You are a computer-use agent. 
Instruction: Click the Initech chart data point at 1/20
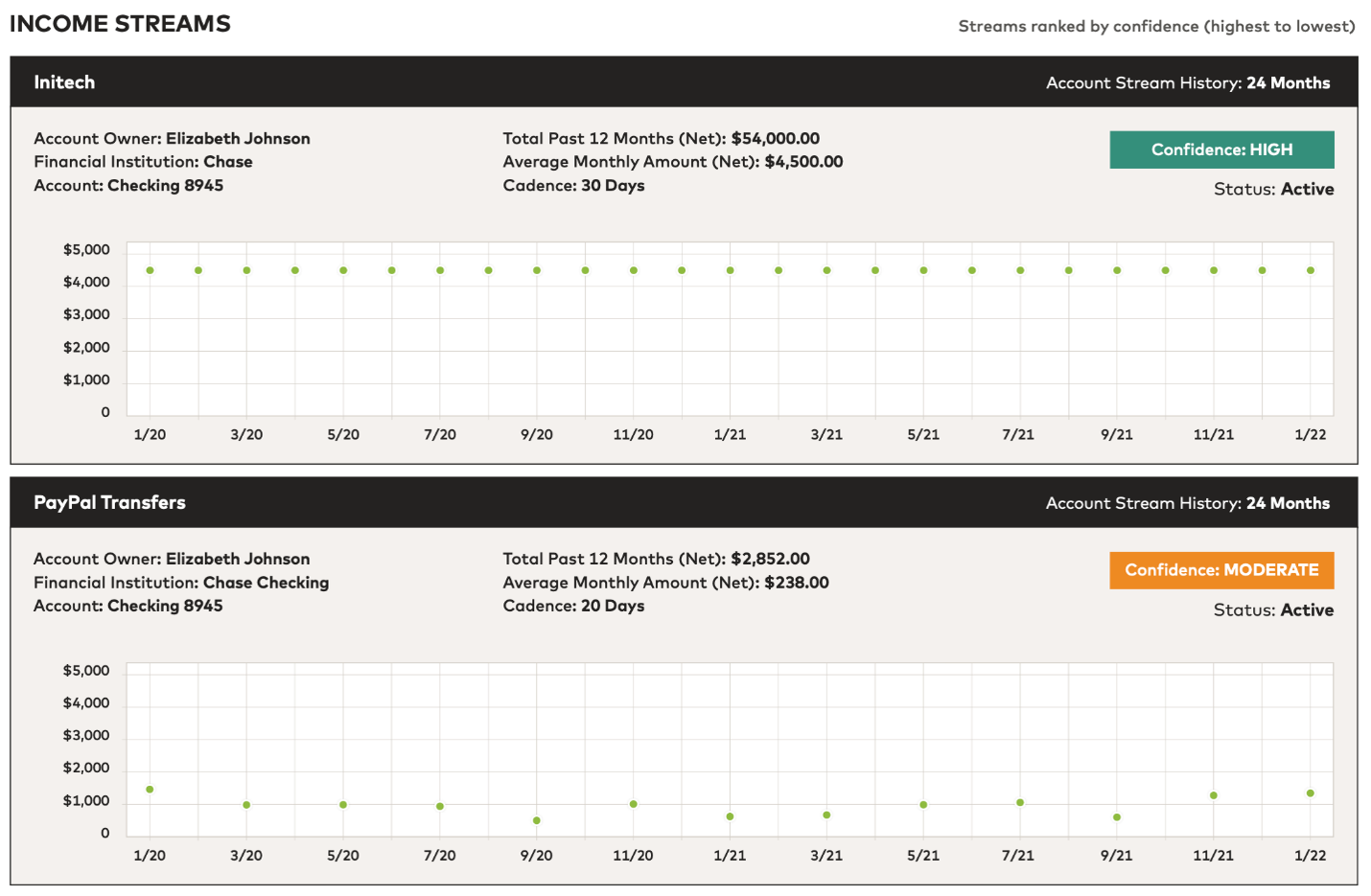tap(150, 270)
